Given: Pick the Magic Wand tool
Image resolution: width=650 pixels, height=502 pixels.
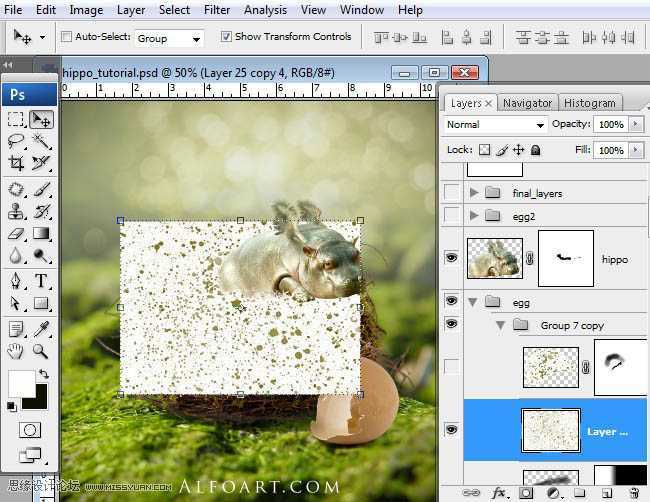Looking at the screenshot, I should click(x=41, y=141).
